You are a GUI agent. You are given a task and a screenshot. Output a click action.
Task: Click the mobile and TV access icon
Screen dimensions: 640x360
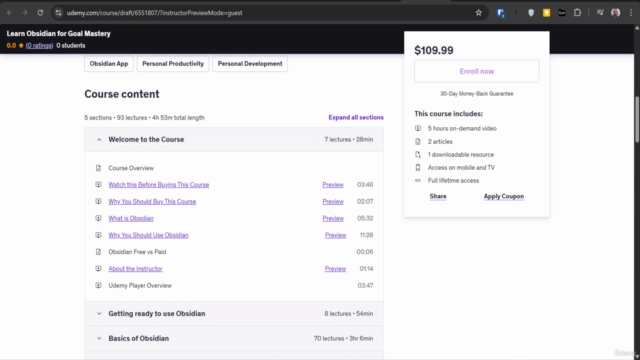click(418, 167)
